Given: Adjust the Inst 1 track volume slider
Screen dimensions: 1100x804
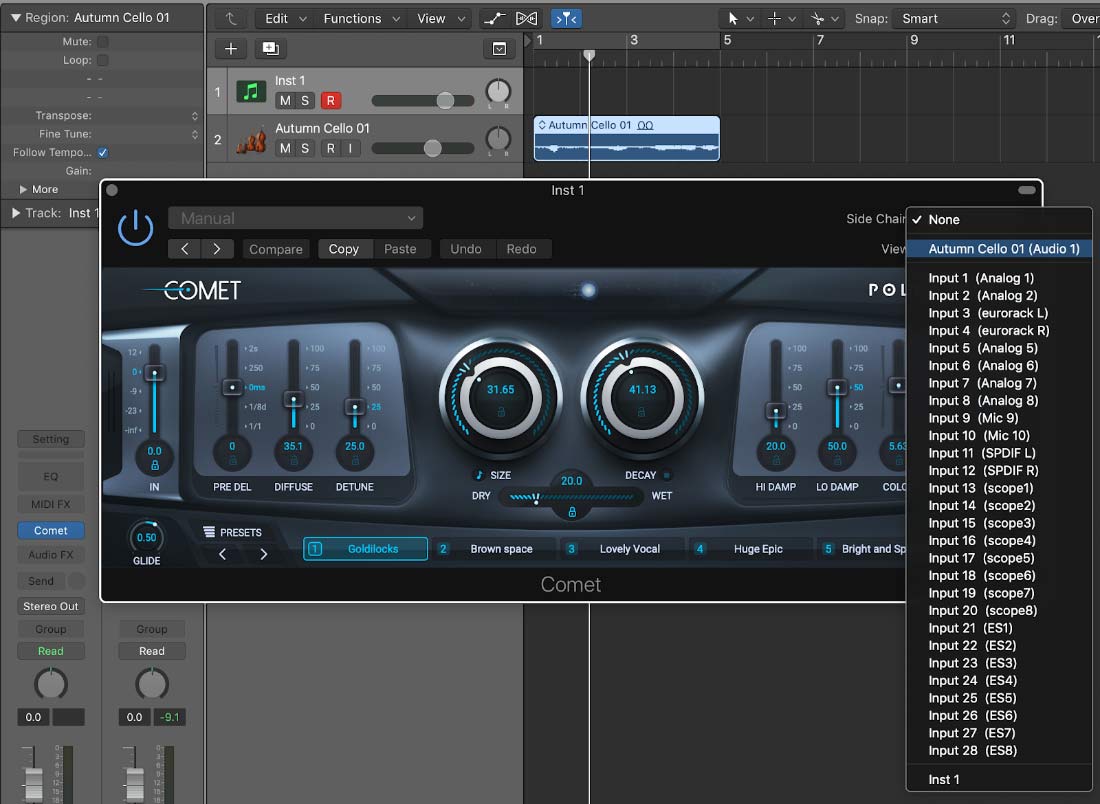Looking at the screenshot, I should (445, 100).
